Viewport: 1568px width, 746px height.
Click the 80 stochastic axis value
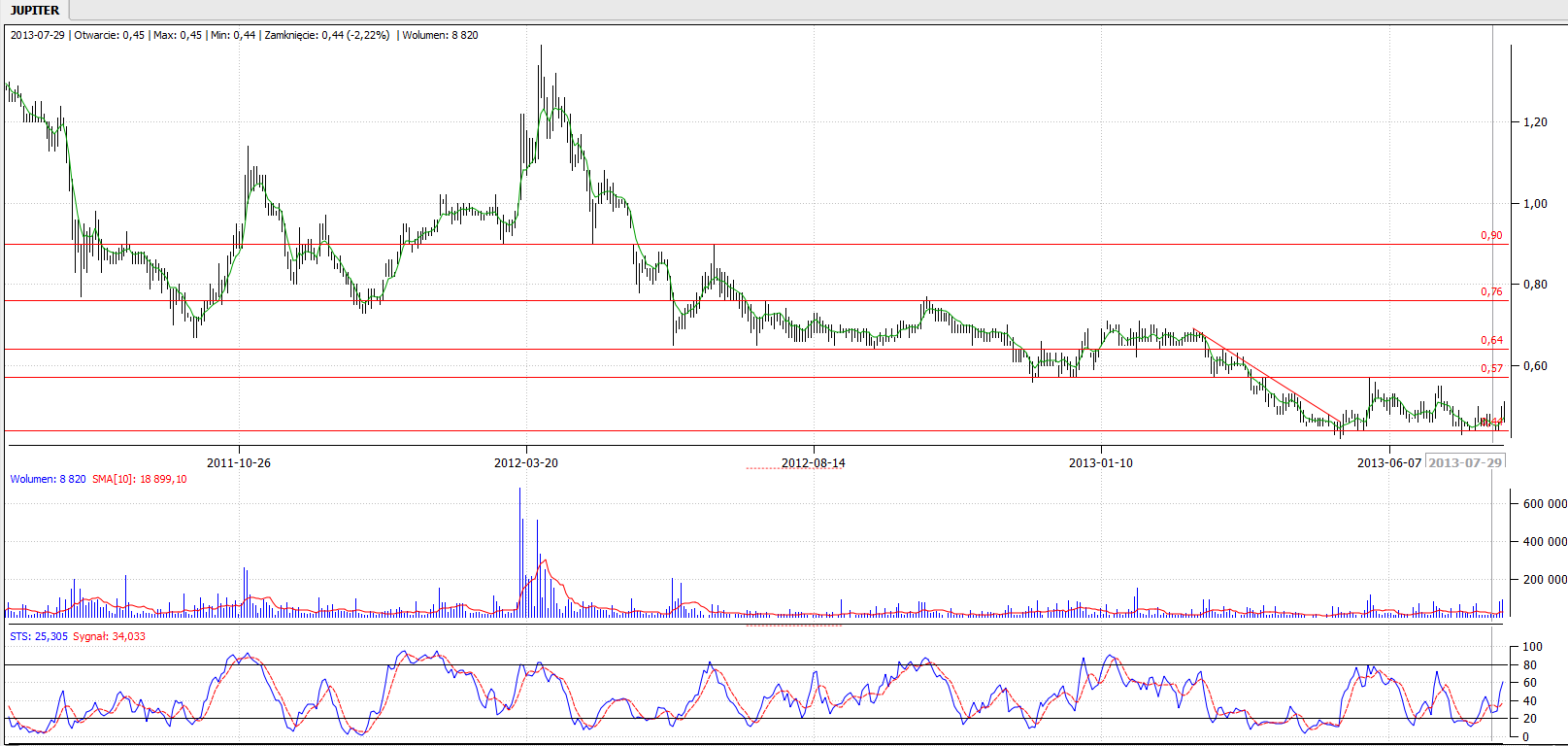tap(1530, 665)
